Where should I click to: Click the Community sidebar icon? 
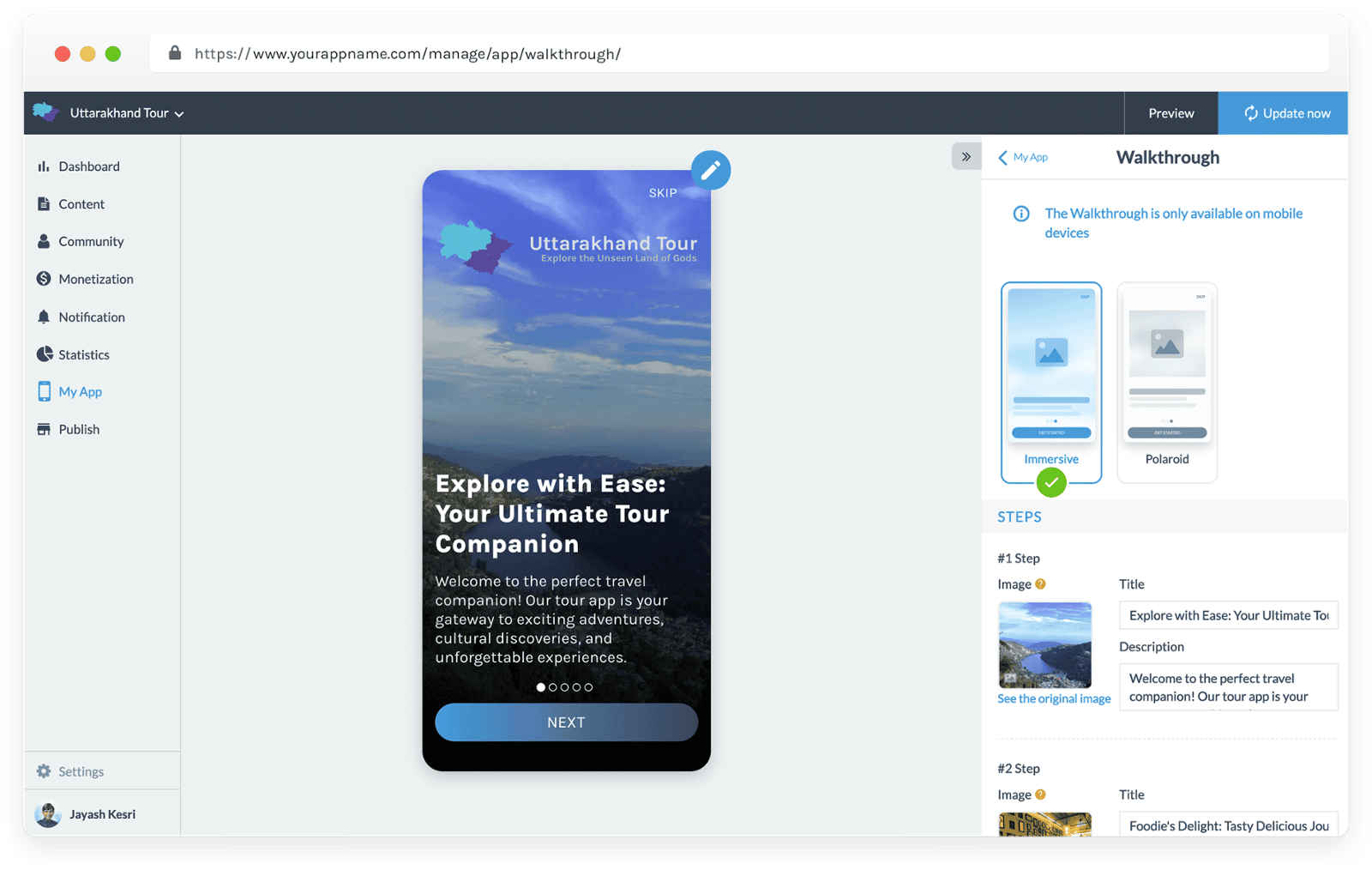tap(44, 241)
